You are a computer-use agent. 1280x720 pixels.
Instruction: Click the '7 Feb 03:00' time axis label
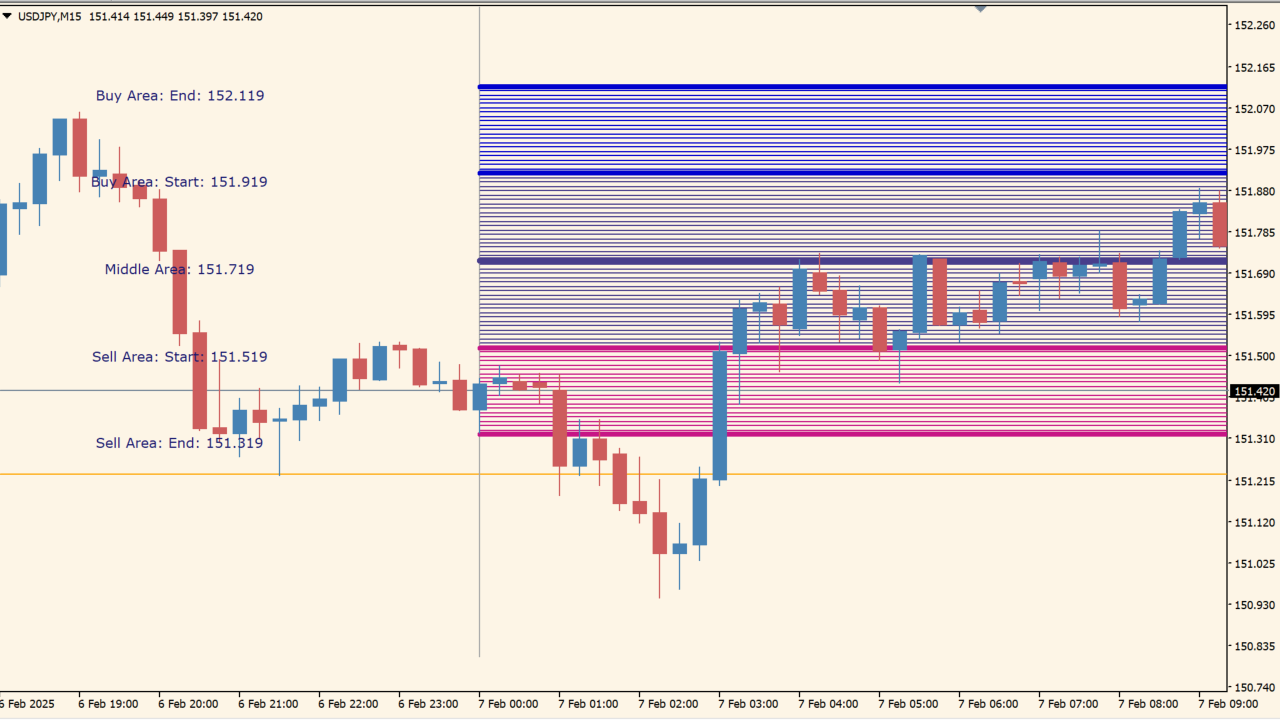pyautogui.click(x=748, y=704)
